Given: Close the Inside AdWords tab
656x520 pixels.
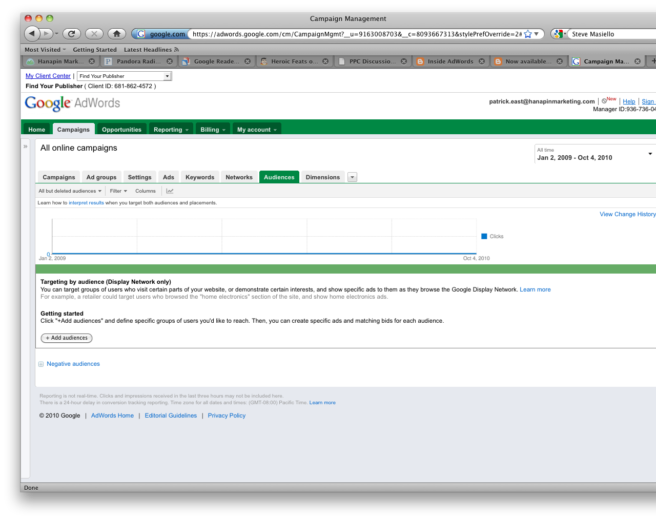Looking at the screenshot, I should 482,61.
